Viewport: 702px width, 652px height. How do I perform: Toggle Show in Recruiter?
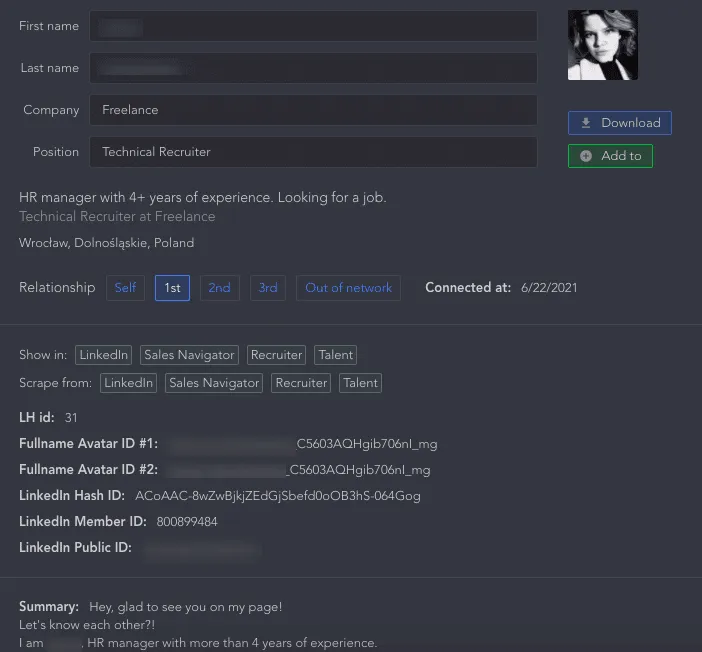pyautogui.click(x=276, y=355)
